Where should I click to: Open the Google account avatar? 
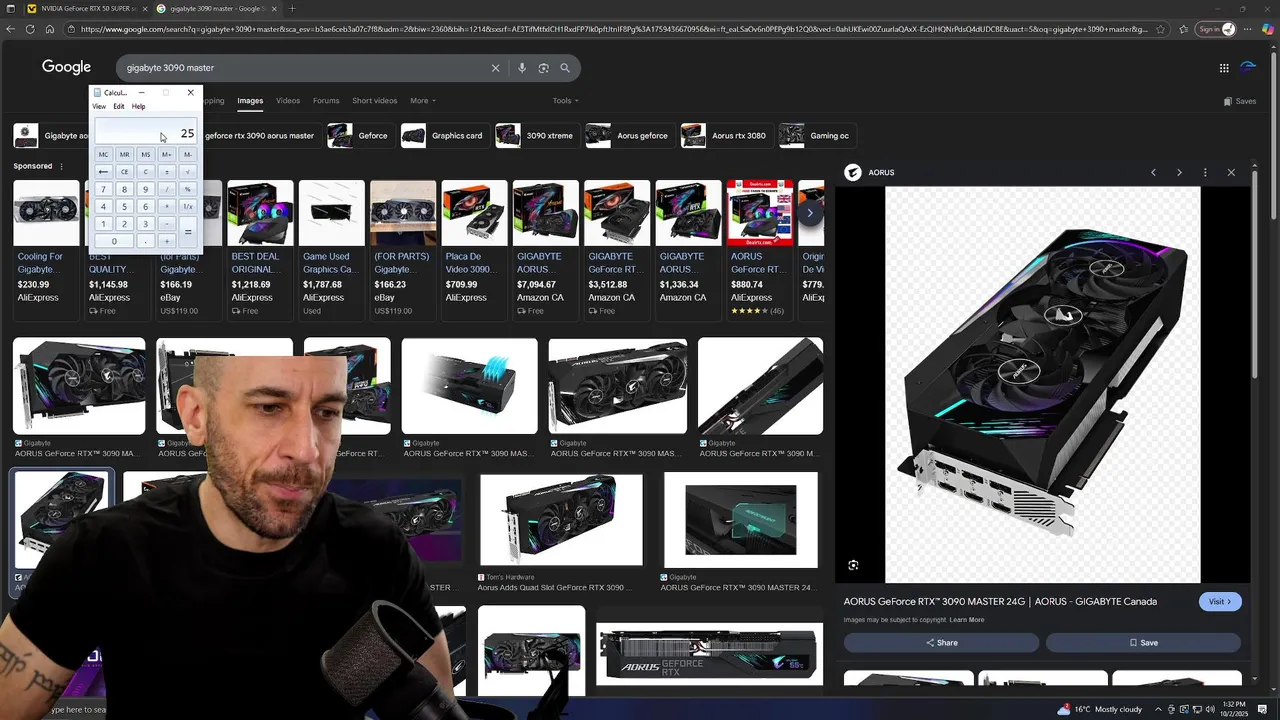[1248, 68]
